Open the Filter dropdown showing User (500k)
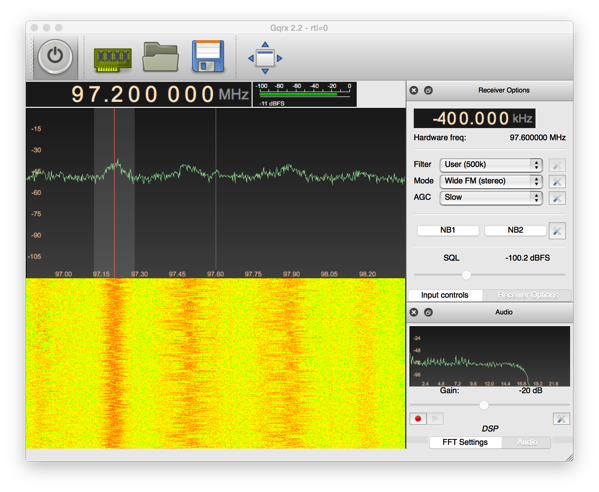This screenshot has height=492, width=599. [x=491, y=165]
